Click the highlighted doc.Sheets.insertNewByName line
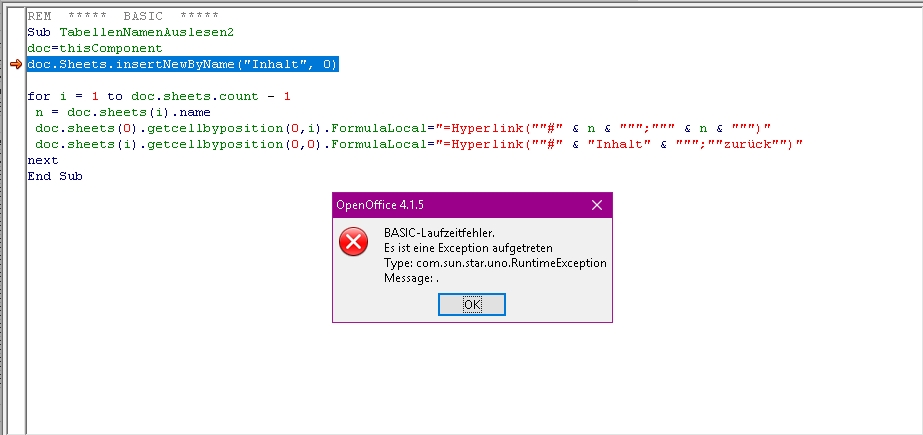 (x=183, y=64)
